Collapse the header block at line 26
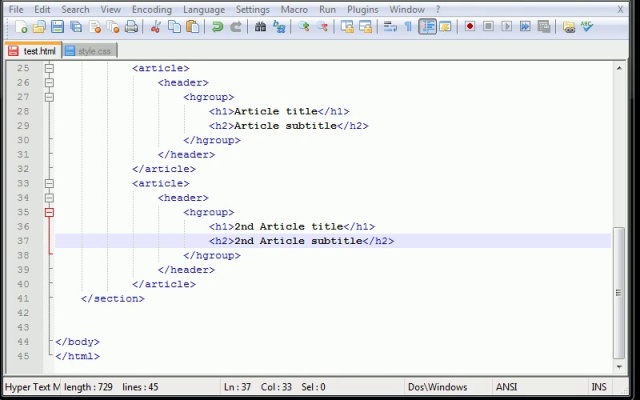The image size is (640, 400). click(49, 82)
